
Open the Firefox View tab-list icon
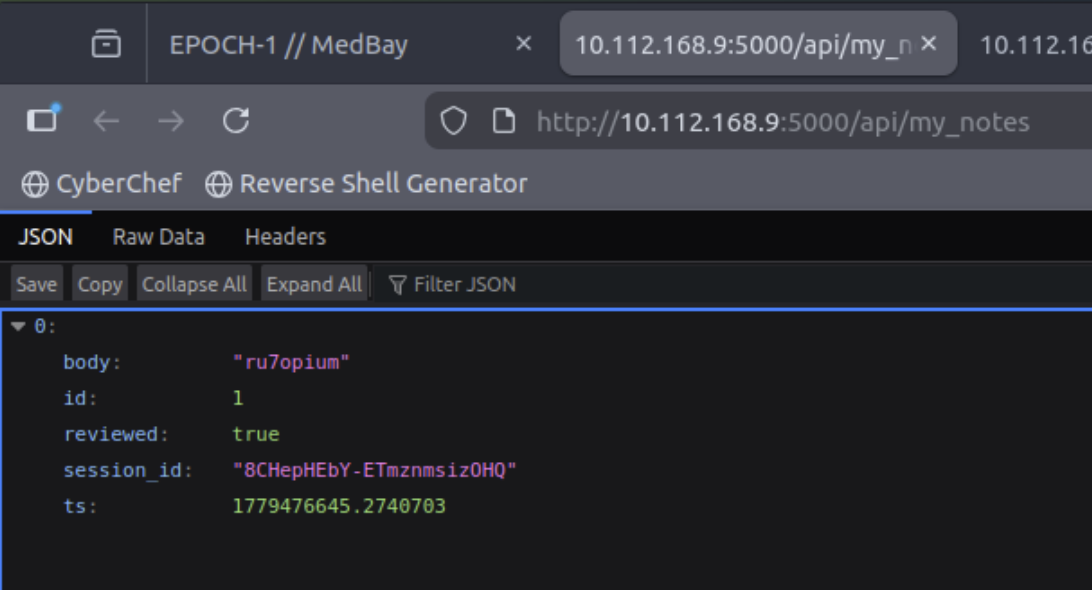106,44
